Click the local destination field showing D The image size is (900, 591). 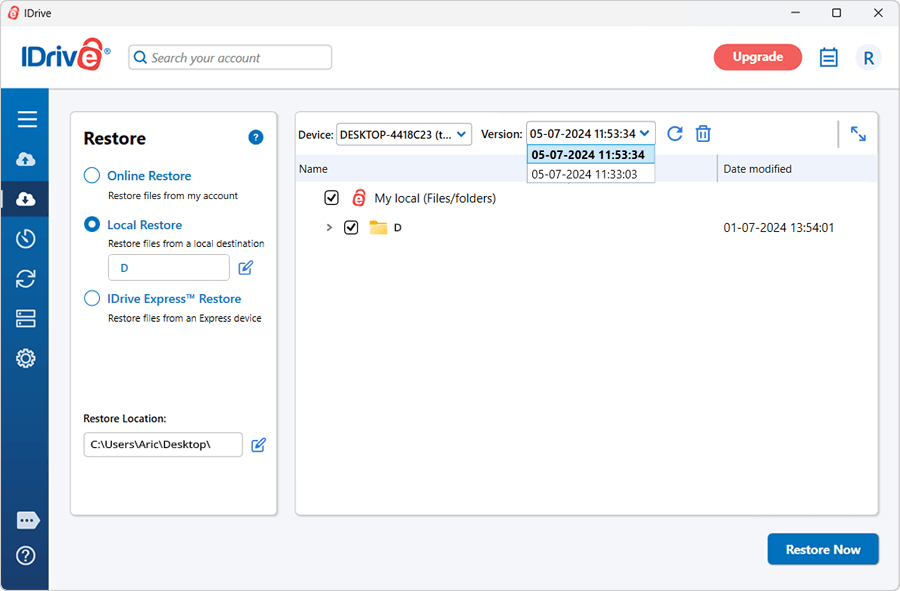tap(169, 268)
